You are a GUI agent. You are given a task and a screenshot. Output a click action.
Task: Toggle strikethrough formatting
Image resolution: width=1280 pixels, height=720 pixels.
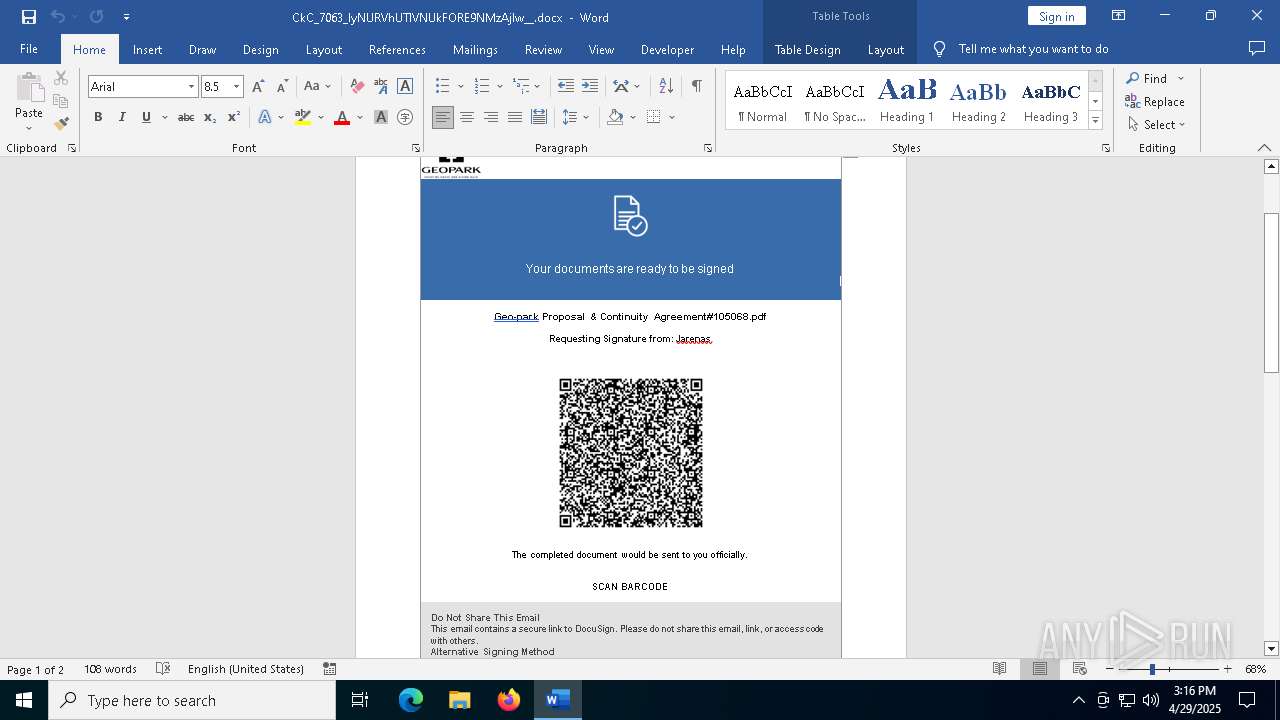(186, 117)
